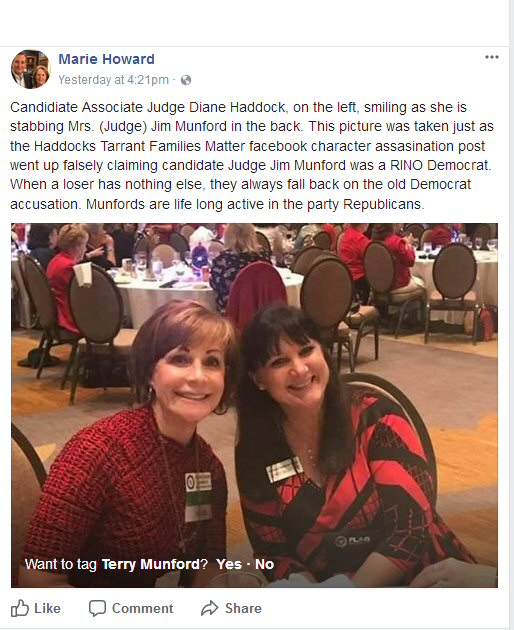Open the posted photo of two women

tap(254, 405)
